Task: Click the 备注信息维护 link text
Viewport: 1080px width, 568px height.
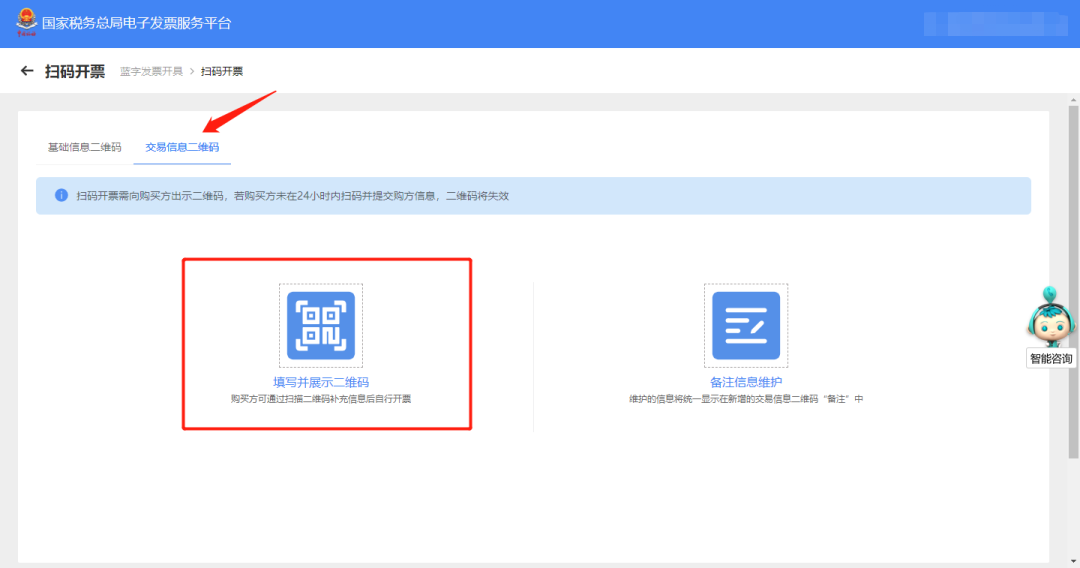Action: point(746,382)
